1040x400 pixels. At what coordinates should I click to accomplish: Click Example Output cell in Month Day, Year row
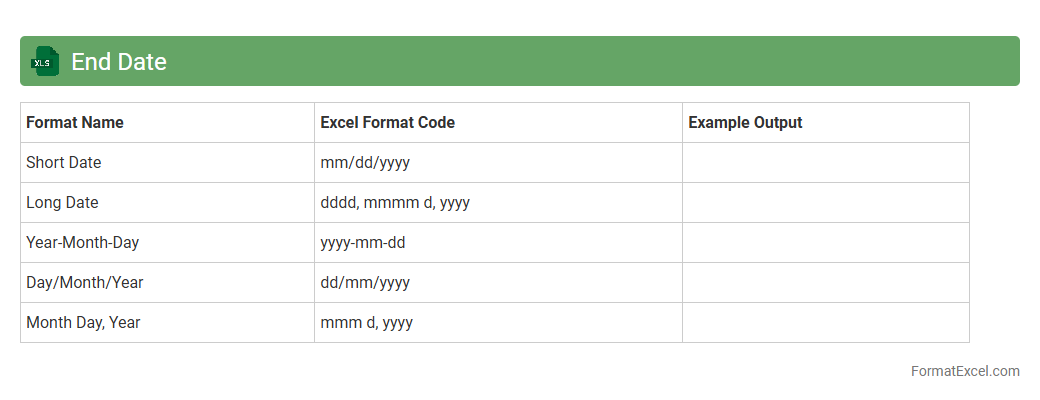click(825, 323)
